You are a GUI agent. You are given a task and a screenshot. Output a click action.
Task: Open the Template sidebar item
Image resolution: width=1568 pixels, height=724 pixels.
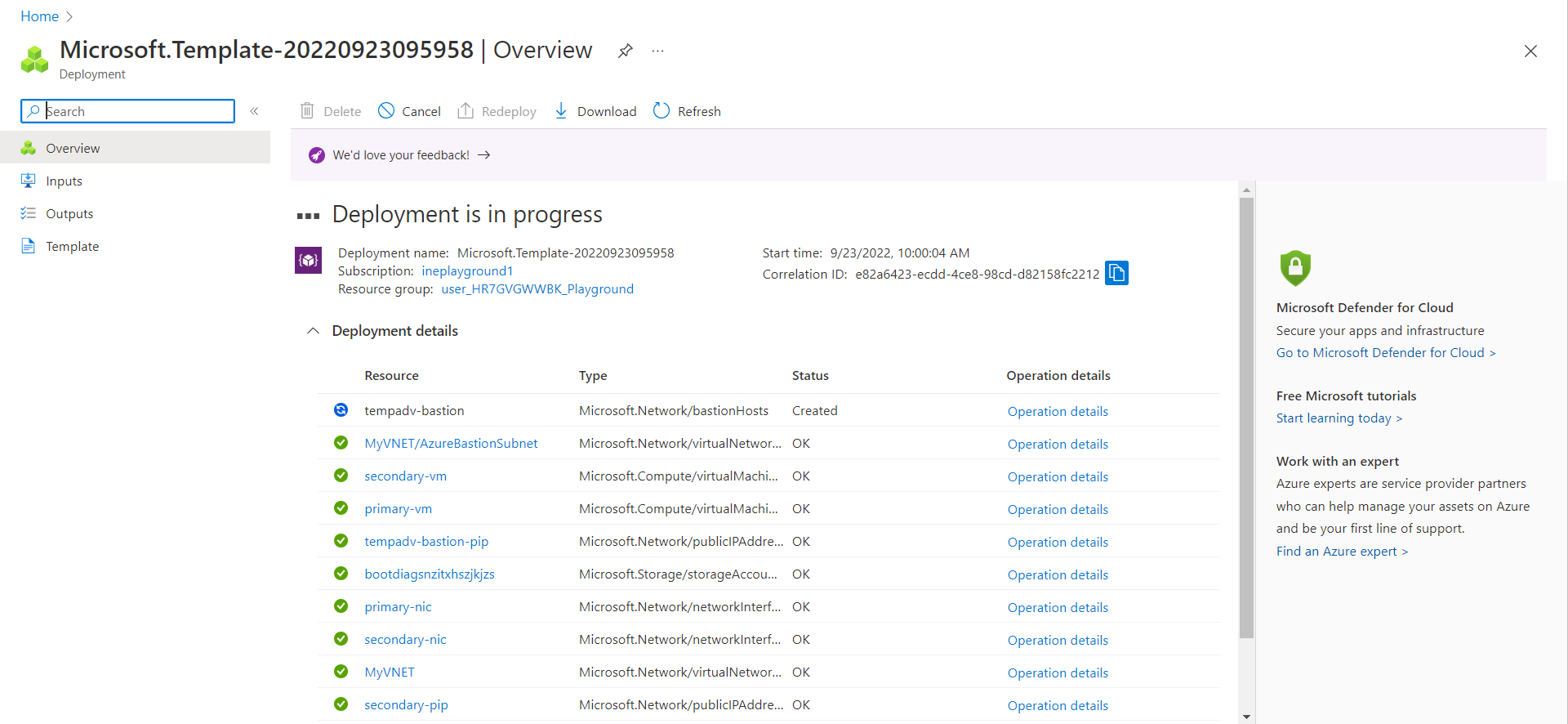[72, 247]
